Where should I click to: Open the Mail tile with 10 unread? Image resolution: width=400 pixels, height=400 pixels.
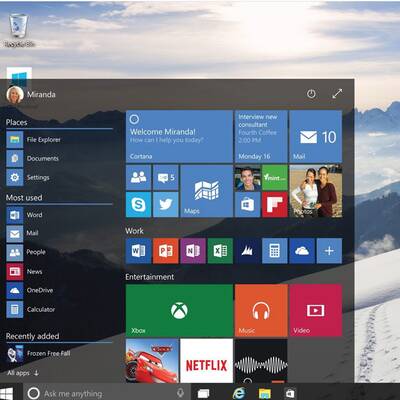316,137
